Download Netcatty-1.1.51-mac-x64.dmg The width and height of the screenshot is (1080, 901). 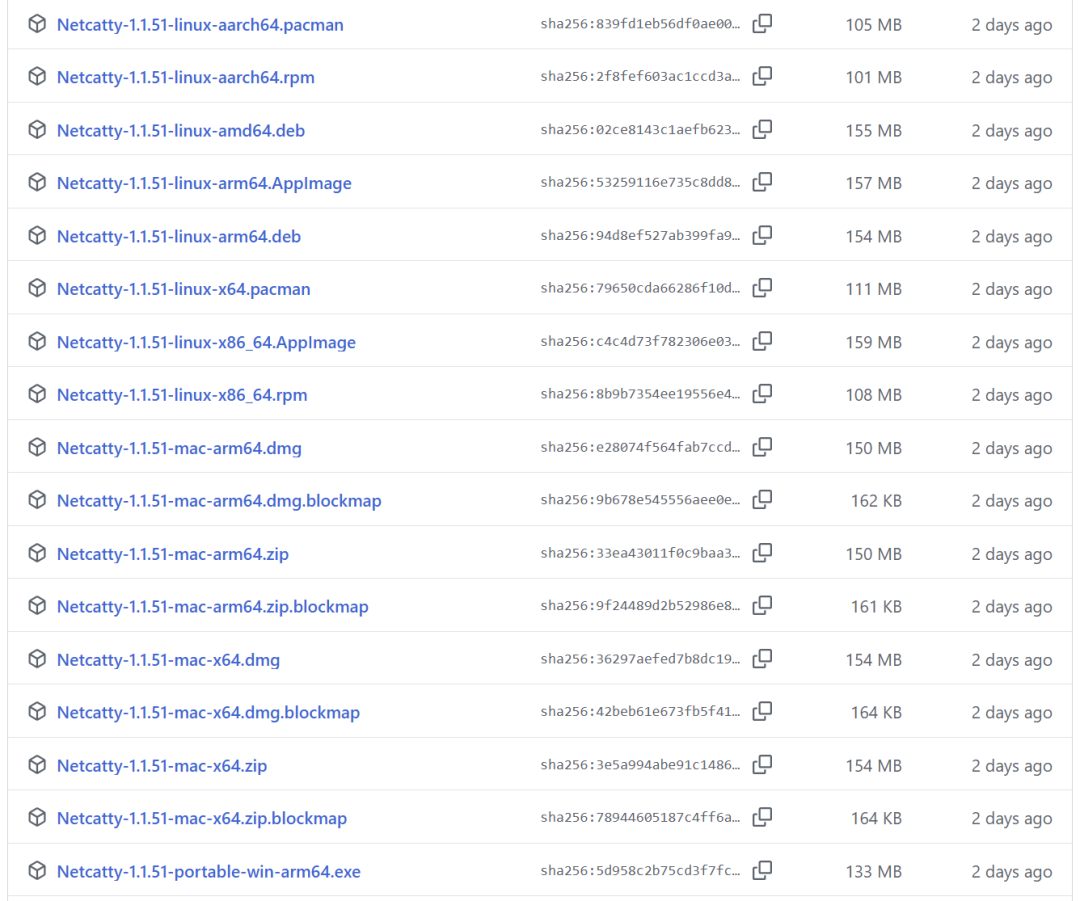click(168, 660)
